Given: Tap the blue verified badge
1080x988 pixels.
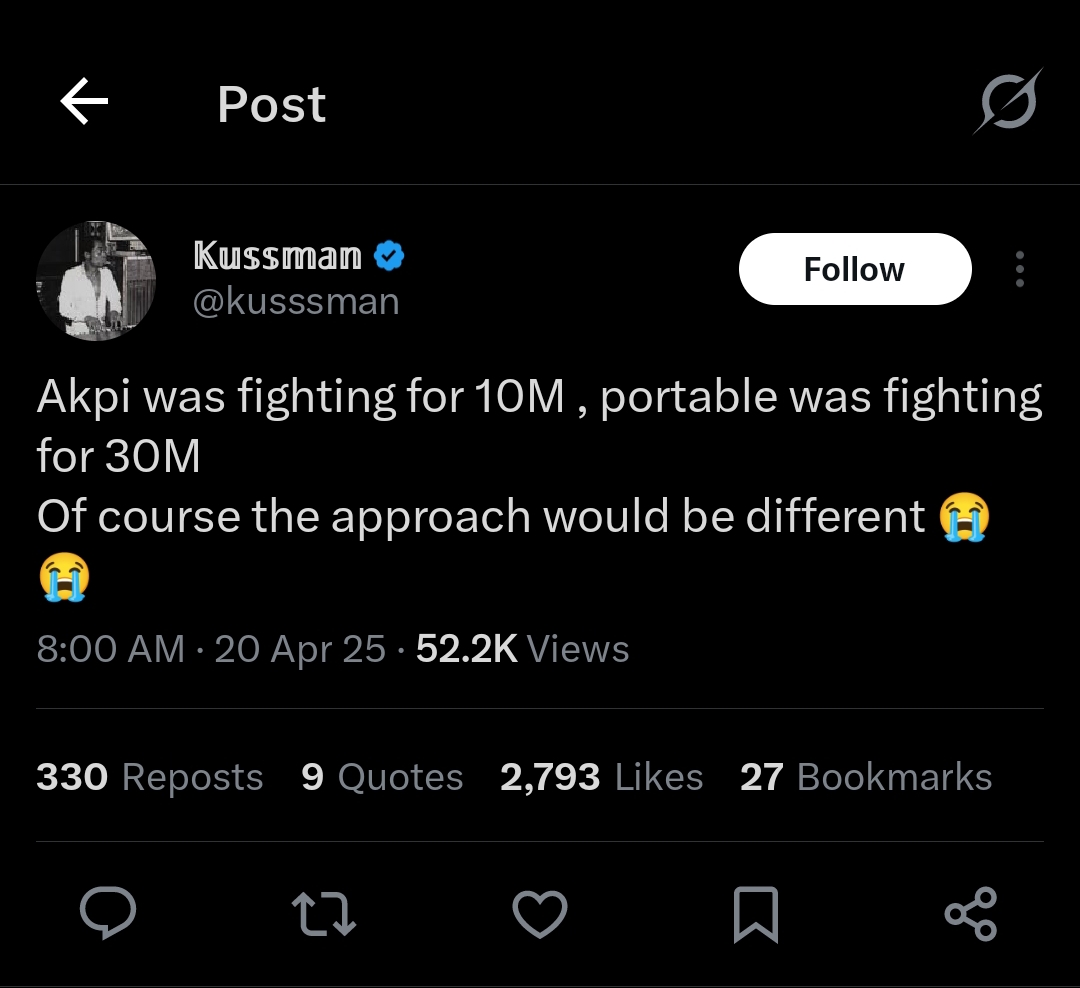Looking at the screenshot, I should coord(389,257).
